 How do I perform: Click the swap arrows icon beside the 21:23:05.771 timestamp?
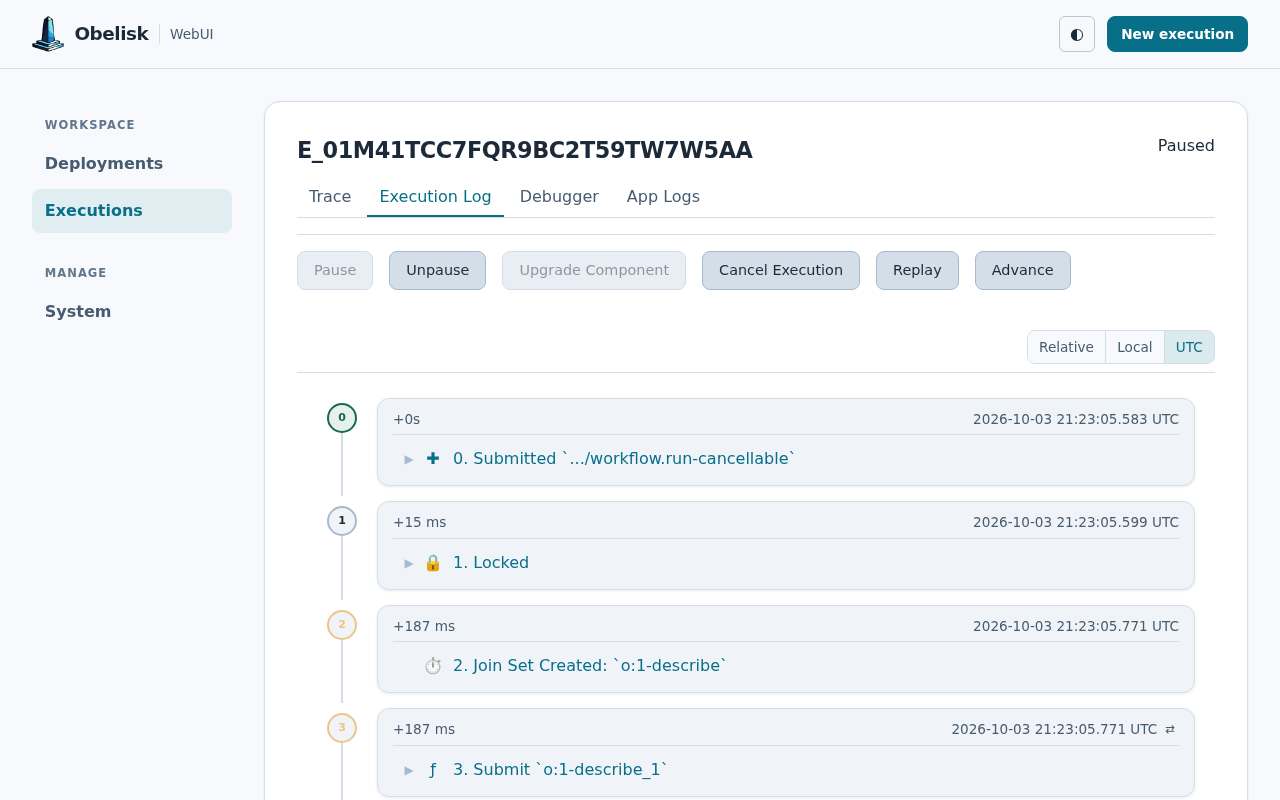click(1170, 729)
